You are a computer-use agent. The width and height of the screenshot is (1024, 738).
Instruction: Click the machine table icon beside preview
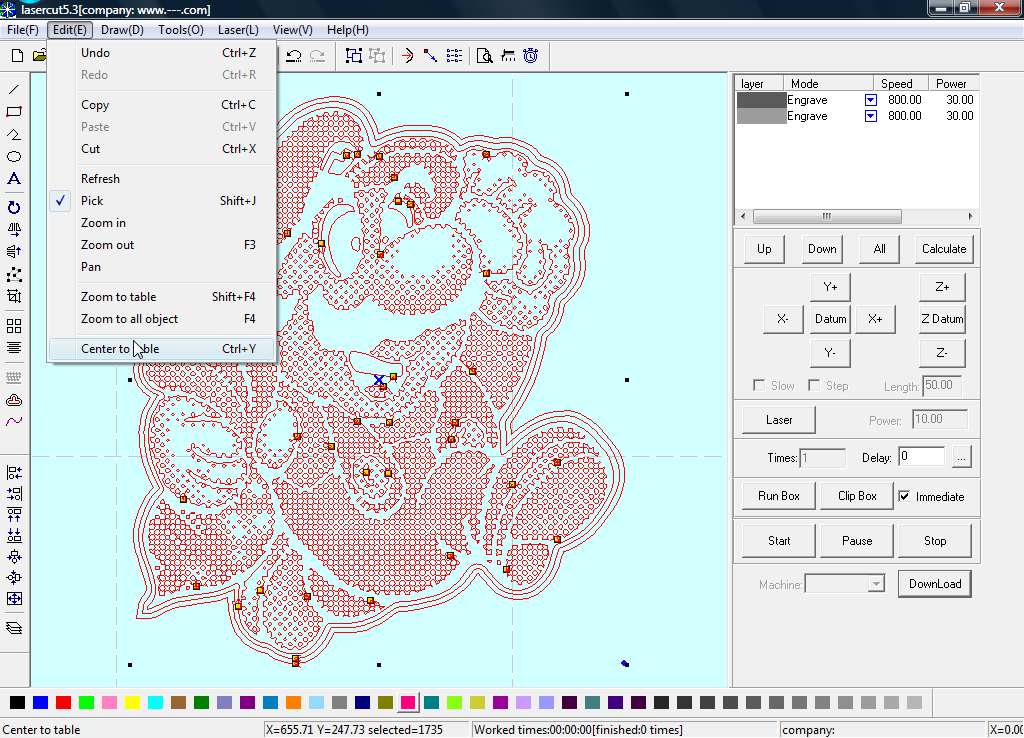click(x=508, y=56)
